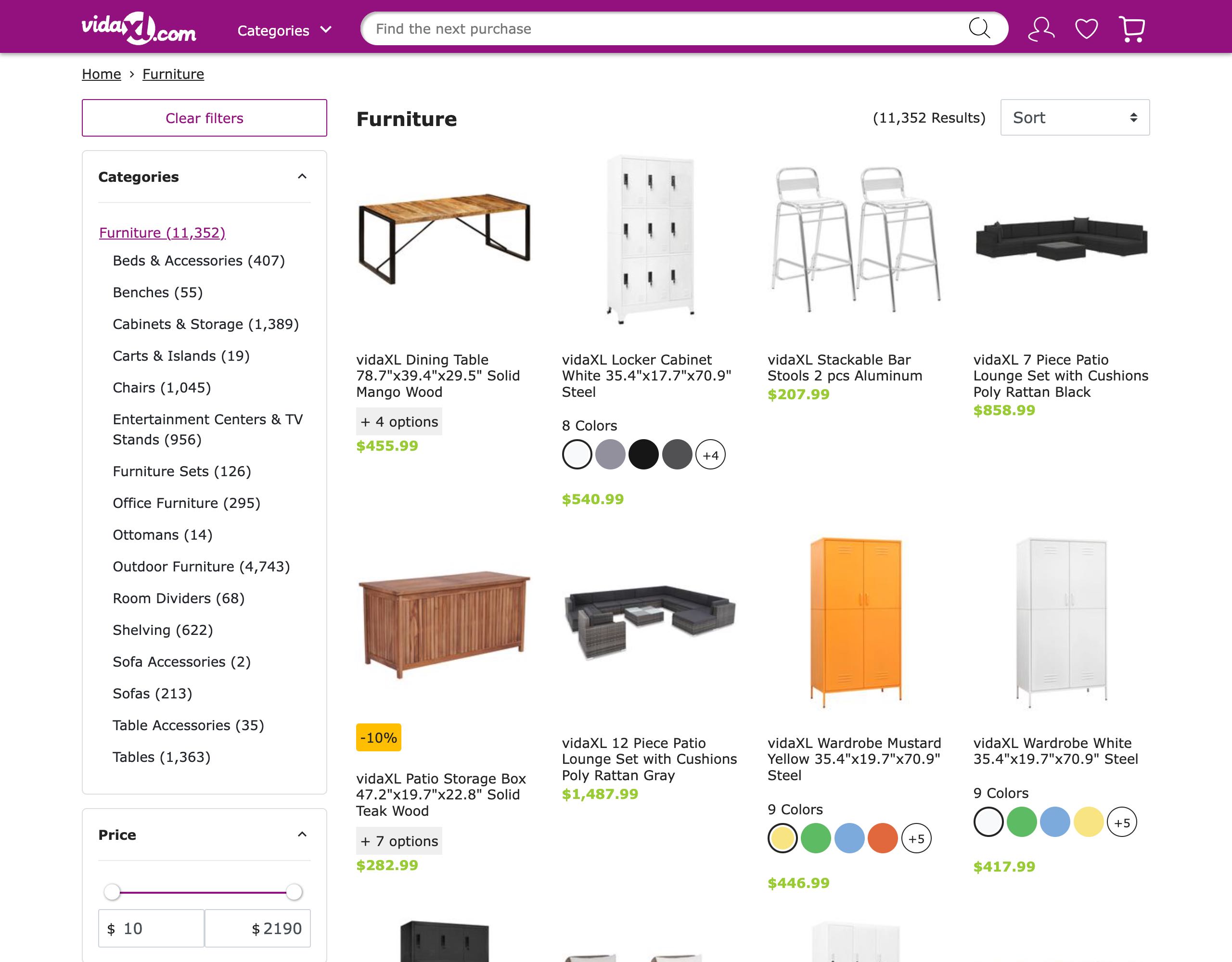Select the Cabinets & Storage category
This screenshot has height=962, width=1232.
point(206,324)
